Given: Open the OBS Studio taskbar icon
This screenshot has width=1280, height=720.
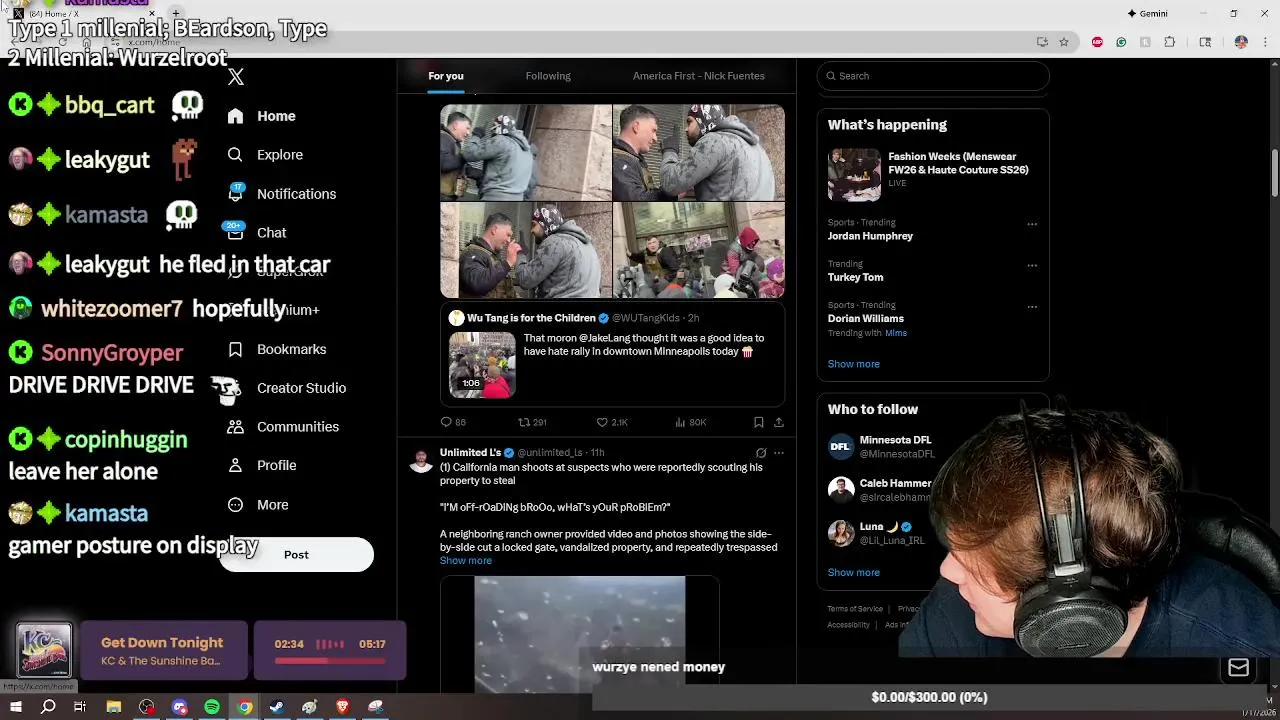Looking at the screenshot, I should (x=147, y=707).
